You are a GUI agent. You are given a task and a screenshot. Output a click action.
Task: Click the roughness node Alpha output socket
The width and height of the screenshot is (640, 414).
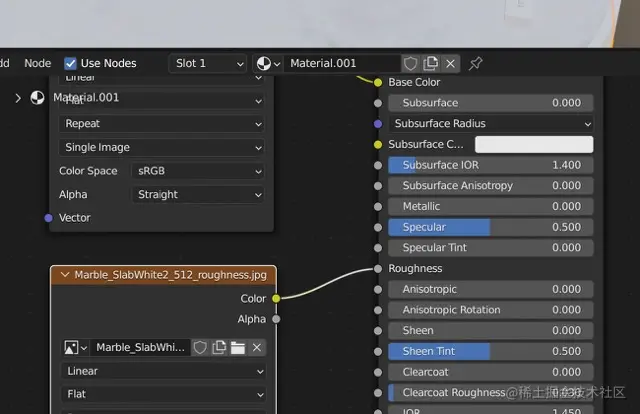(276, 319)
